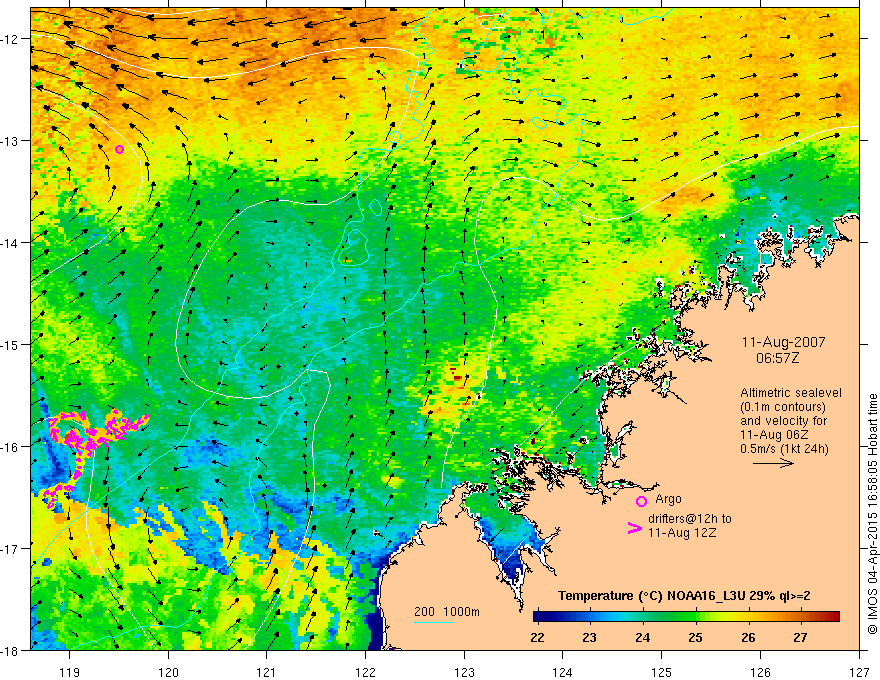
Task: Click the color bar label '22'
Action: (537, 637)
